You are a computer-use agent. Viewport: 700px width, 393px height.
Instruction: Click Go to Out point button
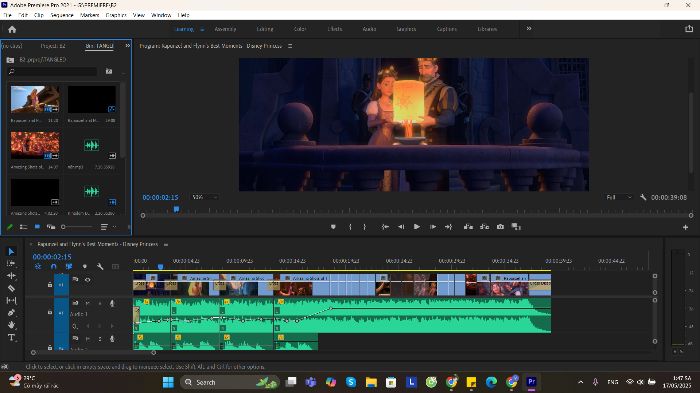tap(448, 227)
